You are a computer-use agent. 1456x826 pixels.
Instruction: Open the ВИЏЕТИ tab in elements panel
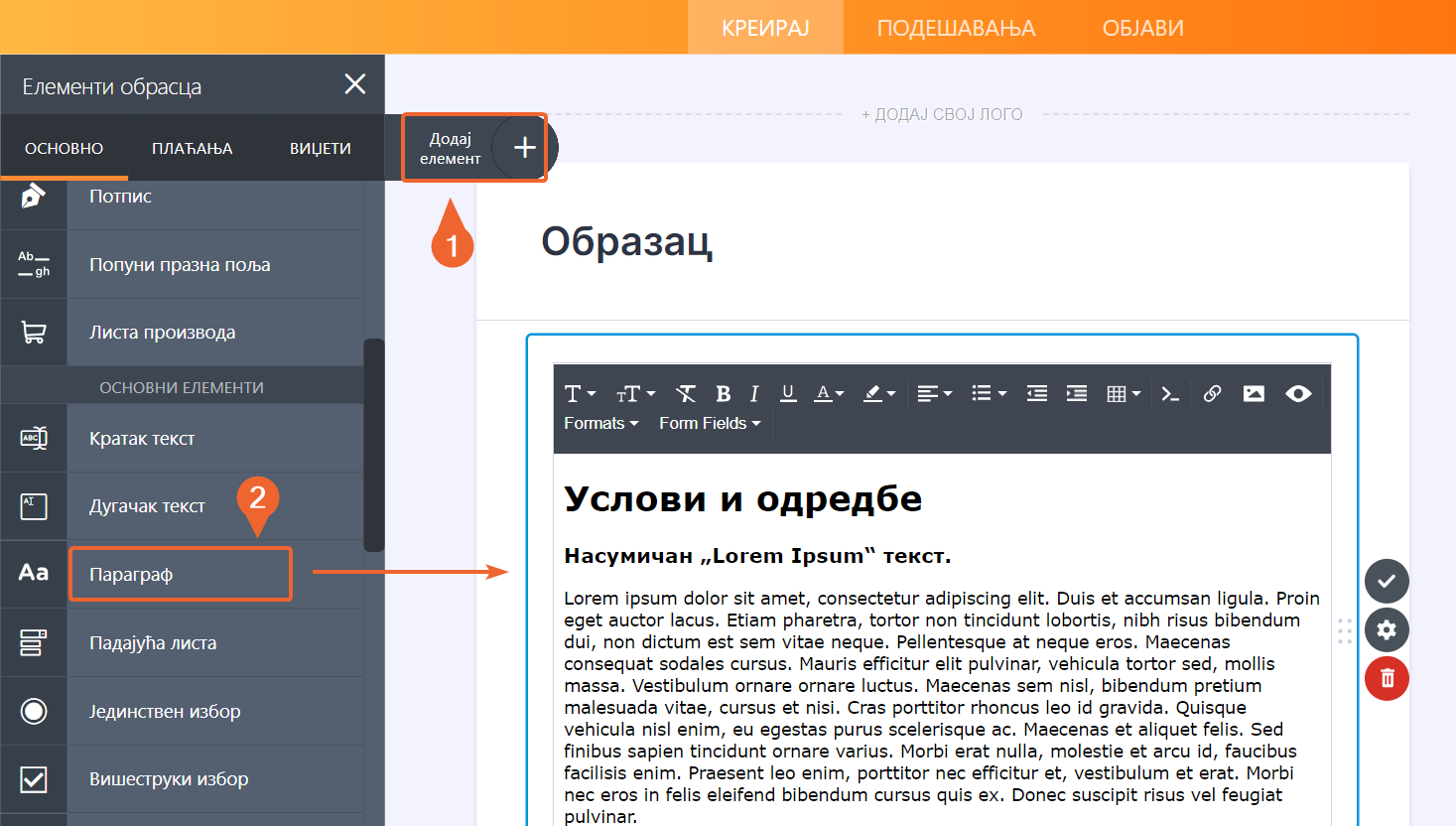coord(320,148)
